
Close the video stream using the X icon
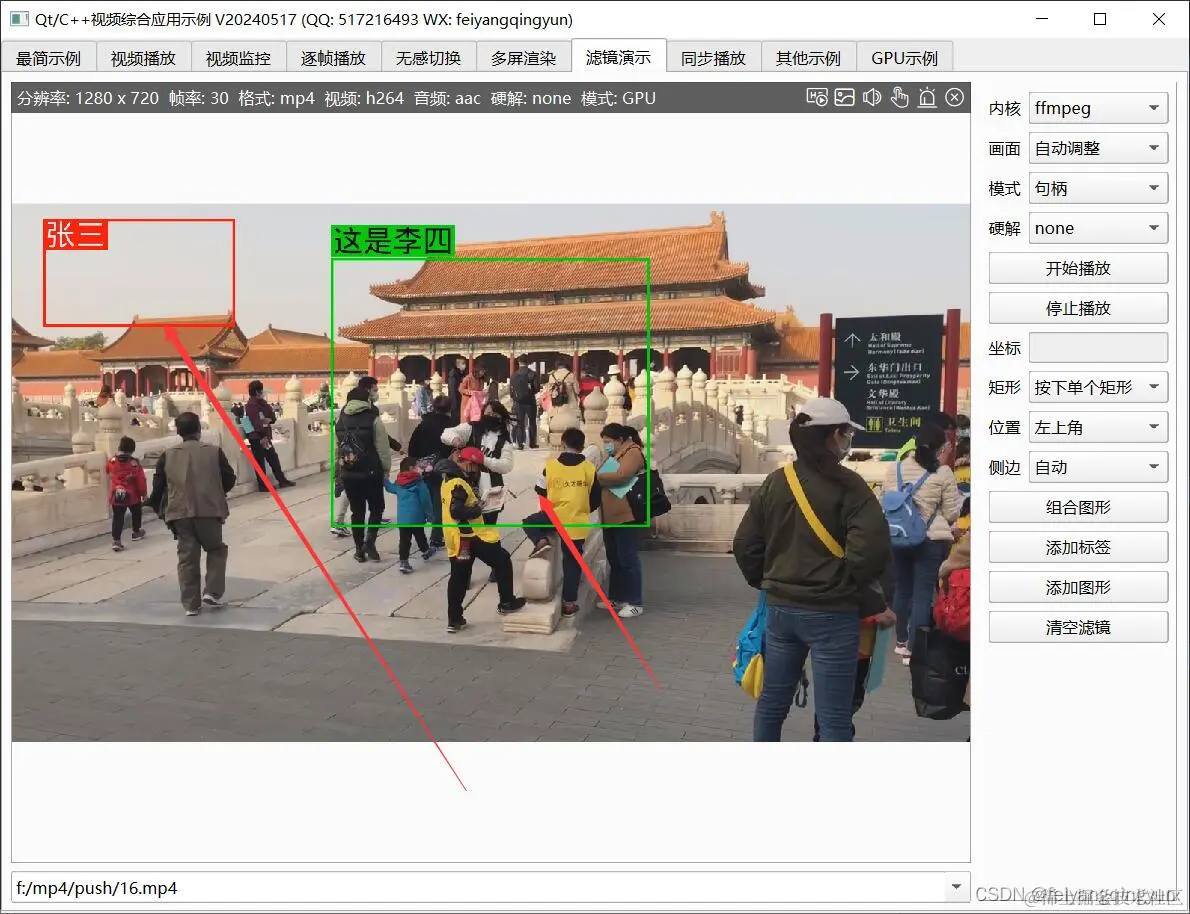click(955, 97)
